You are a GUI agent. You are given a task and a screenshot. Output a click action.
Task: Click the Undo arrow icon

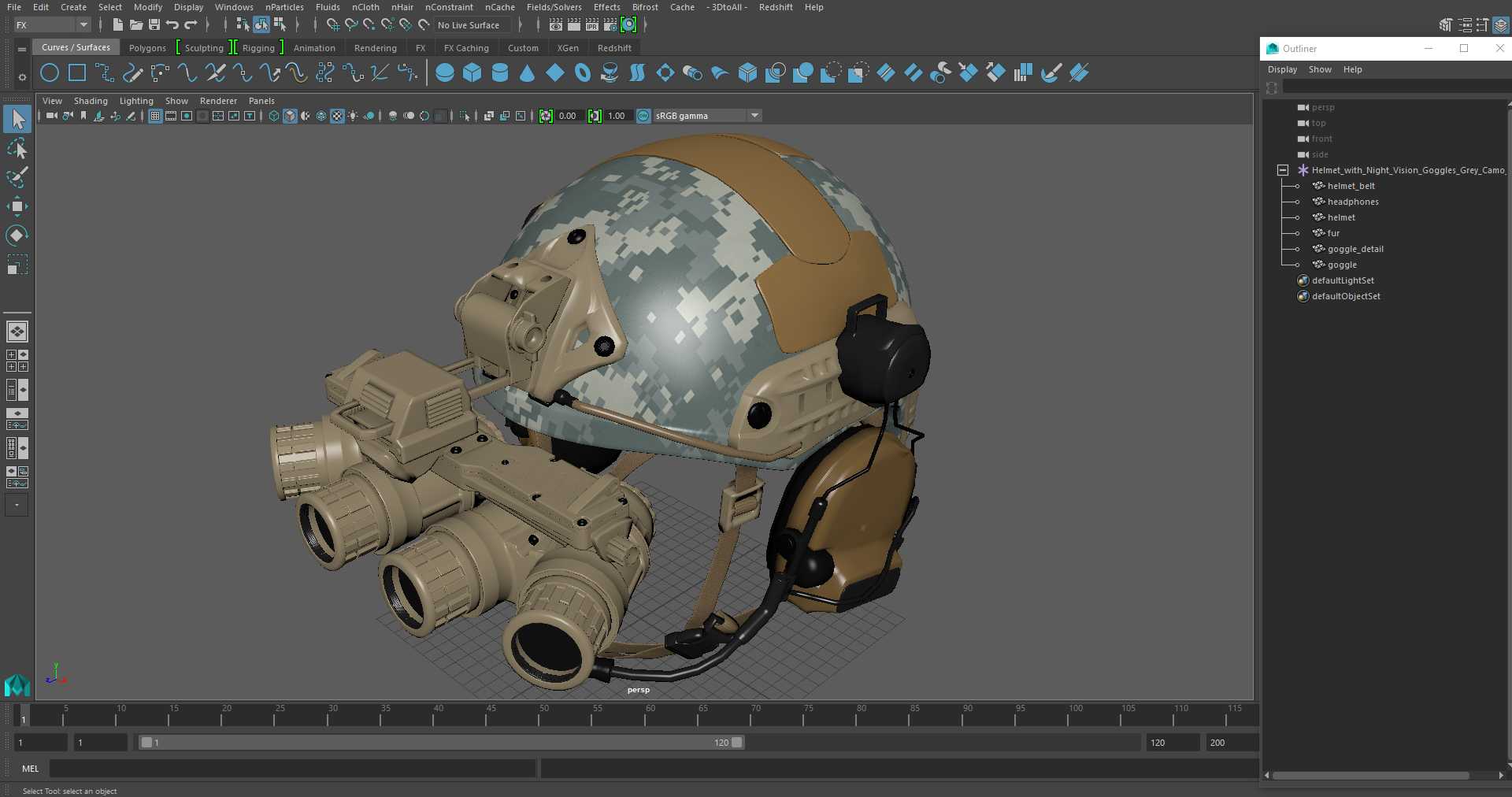(172, 25)
